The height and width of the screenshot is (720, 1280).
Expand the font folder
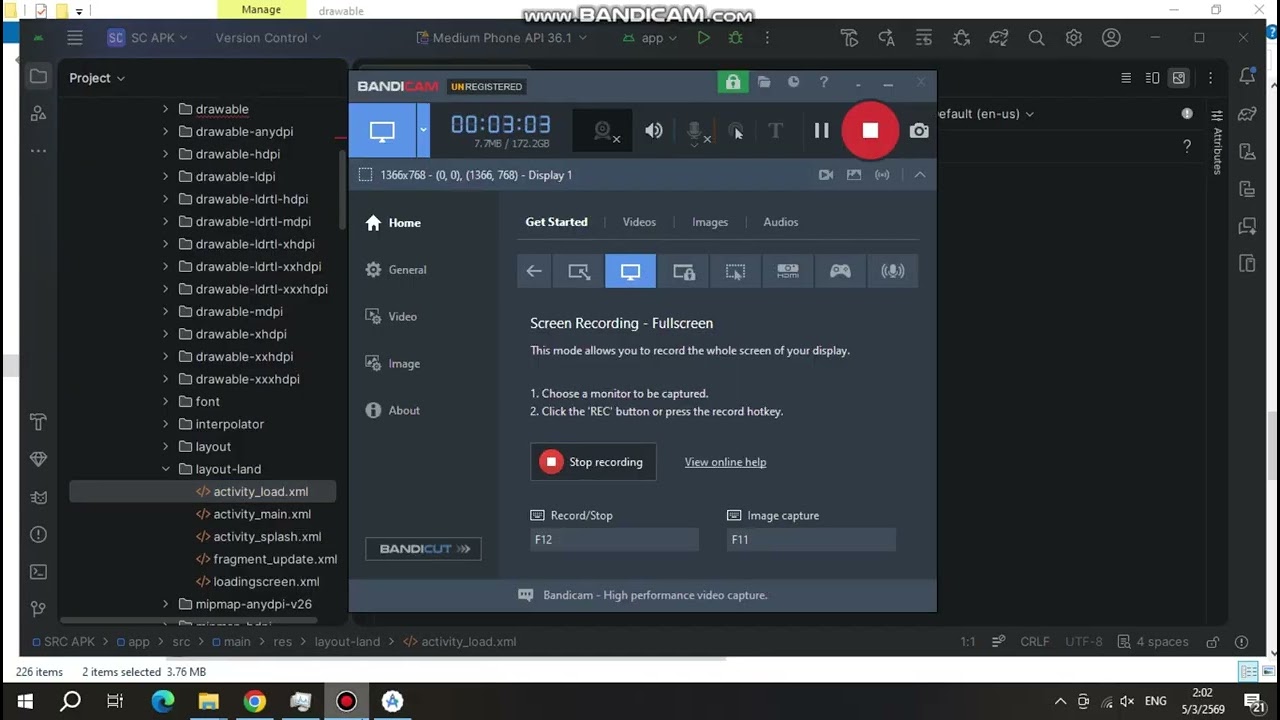166,401
